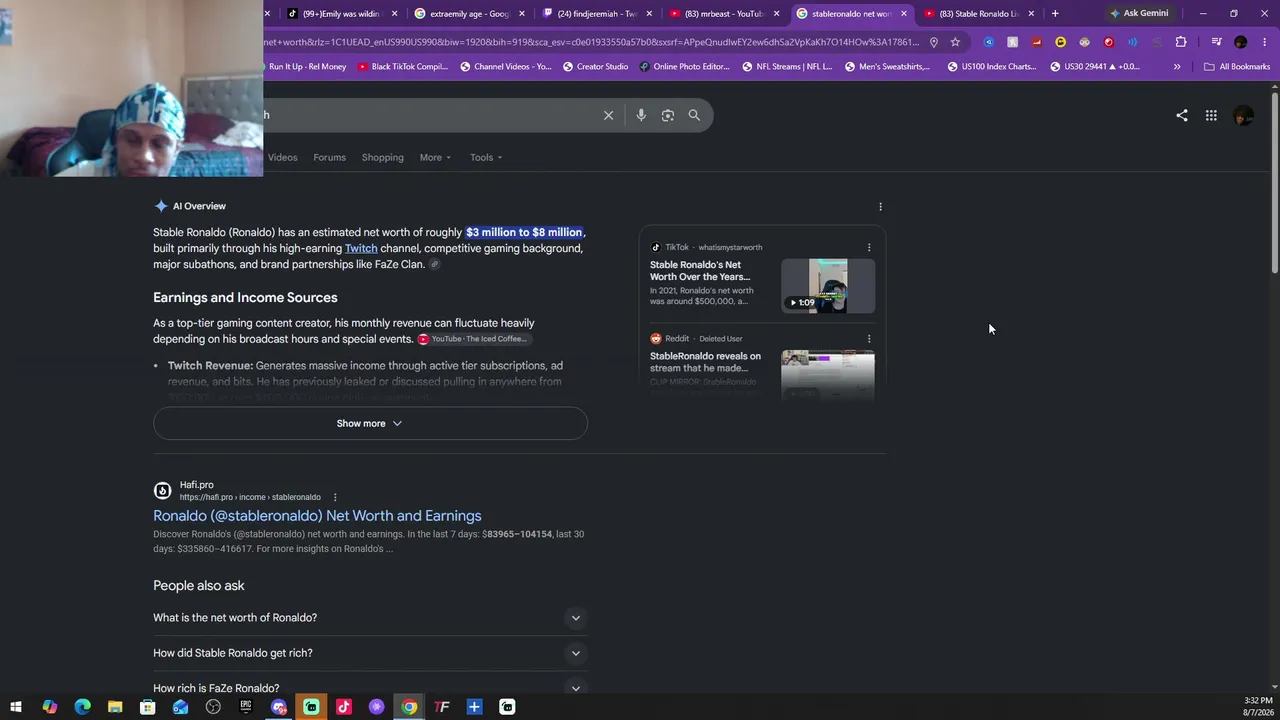Image resolution: width=1280 pixels, height=720 pixels.
Task: Switch to the Shopping search tab
Action: 383,157
